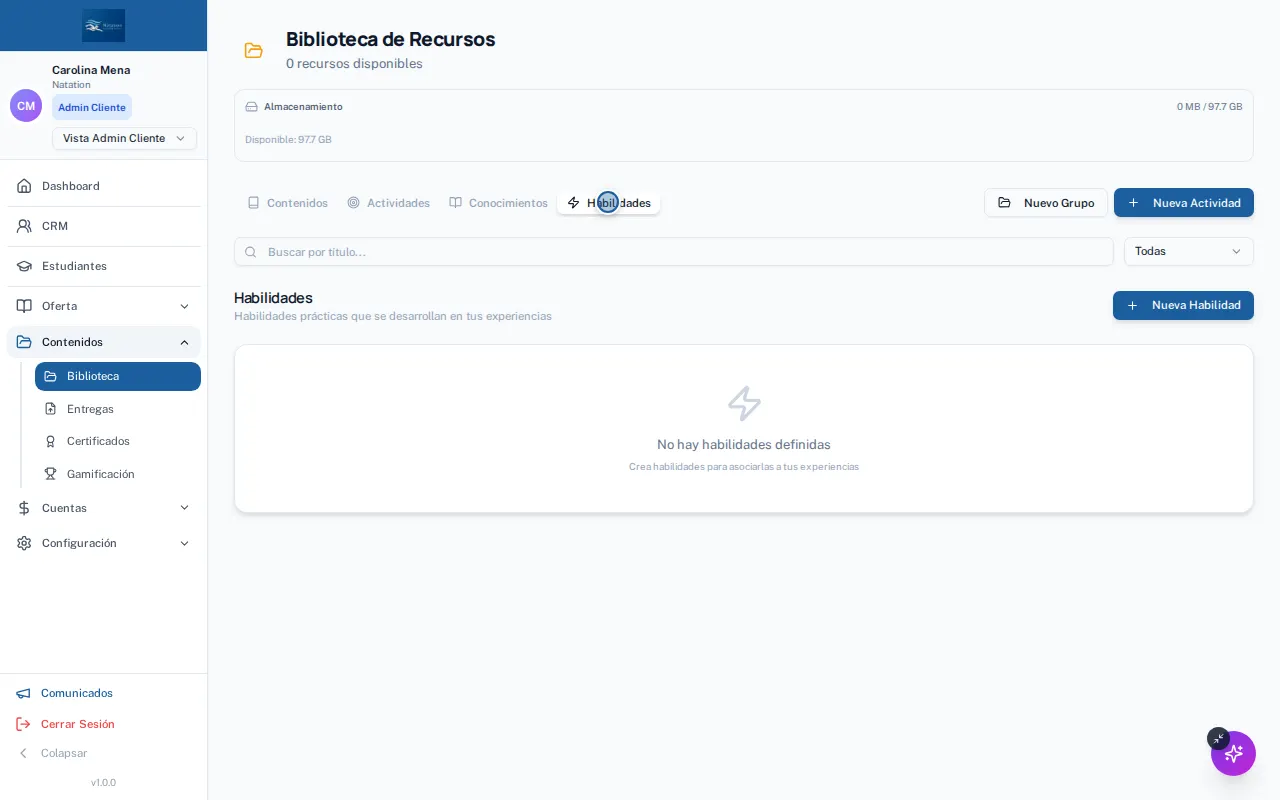
Task: Open Biblioteca in the sidebar
Action: pos(118,376)
